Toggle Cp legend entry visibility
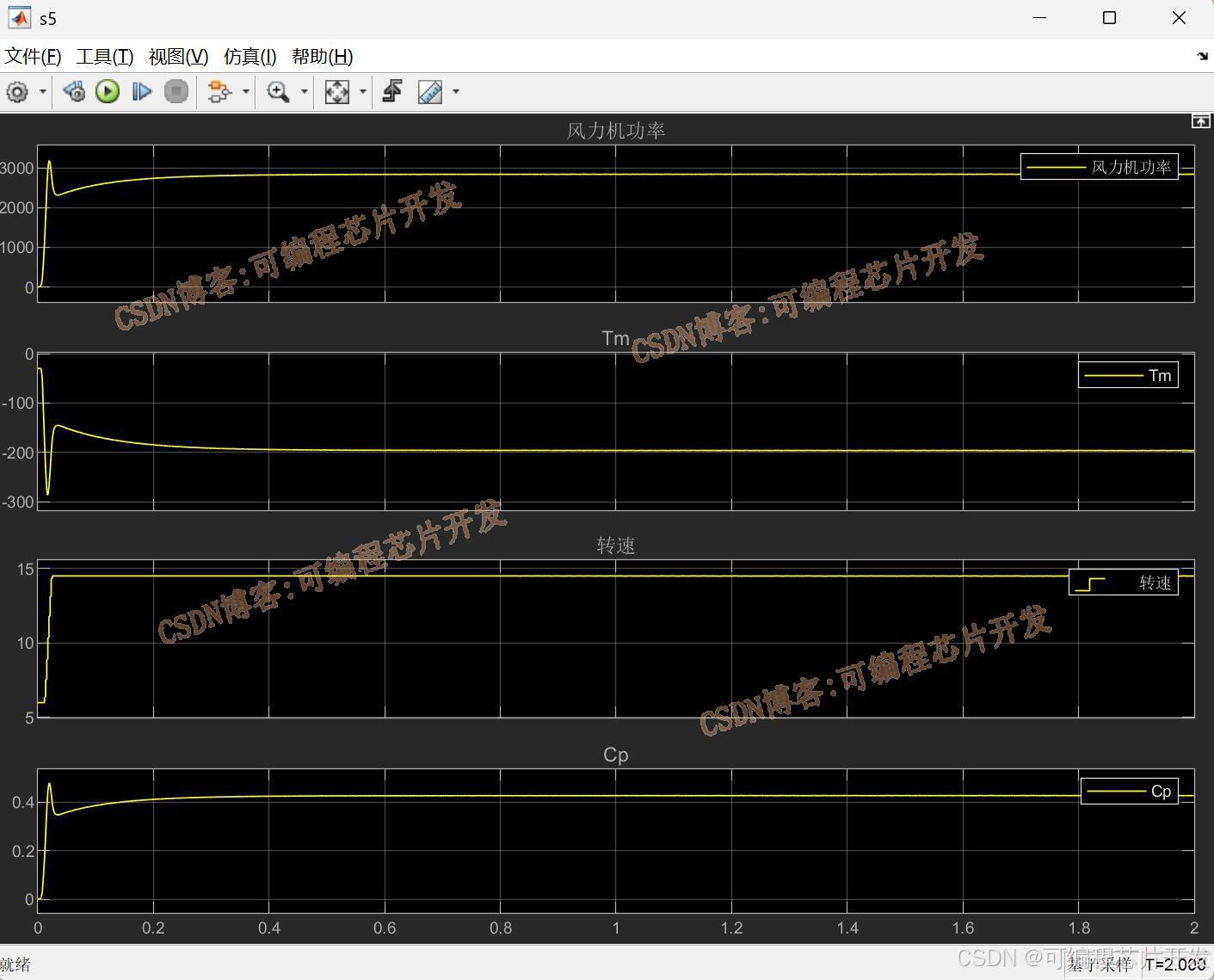This screenshot has height=980, width=1214. click(x=1130, y=792)
